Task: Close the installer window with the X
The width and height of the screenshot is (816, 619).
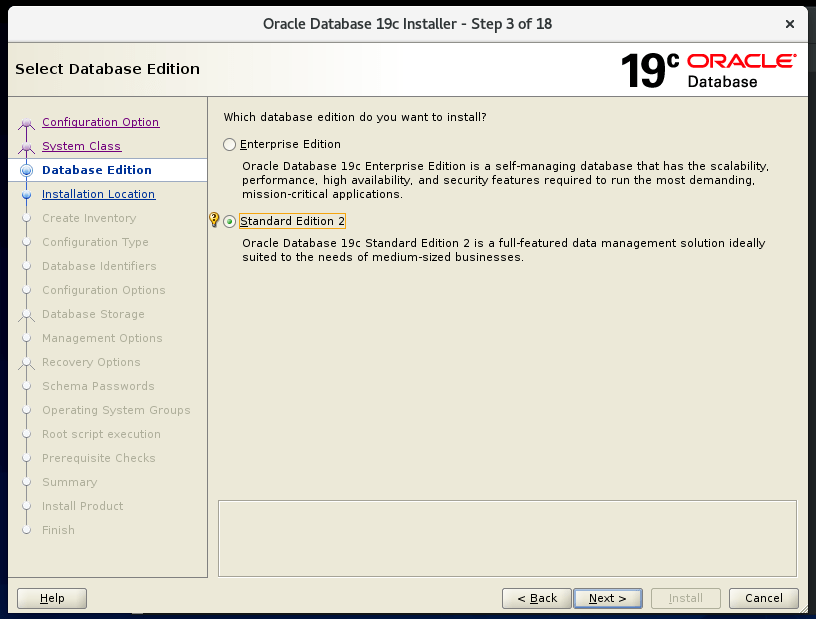Action: (x=789, y=24)
